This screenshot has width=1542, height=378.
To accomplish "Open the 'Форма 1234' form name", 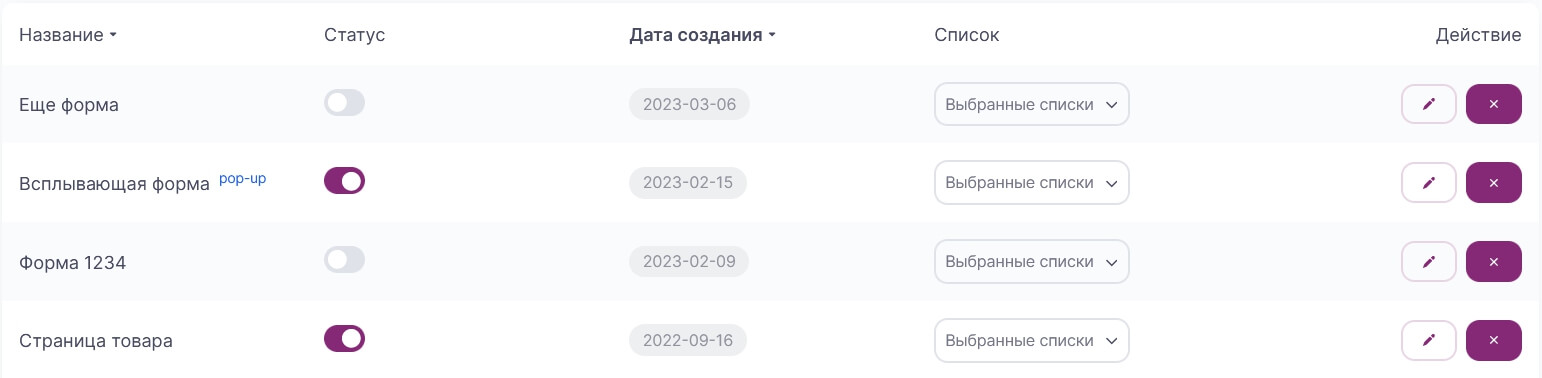I will 72,262.
